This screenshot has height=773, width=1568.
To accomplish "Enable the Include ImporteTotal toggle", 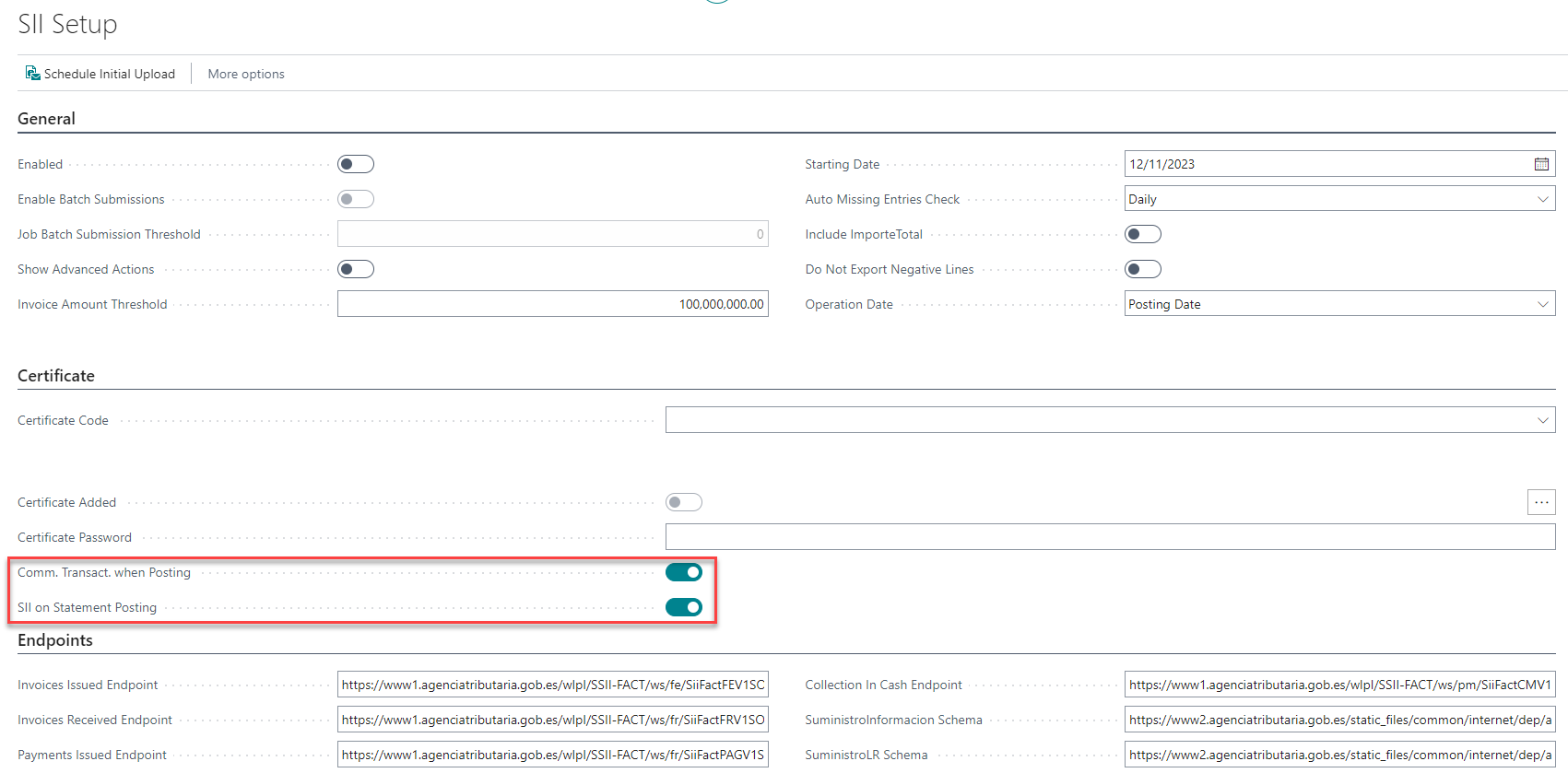I will (x=1142, y=234).
